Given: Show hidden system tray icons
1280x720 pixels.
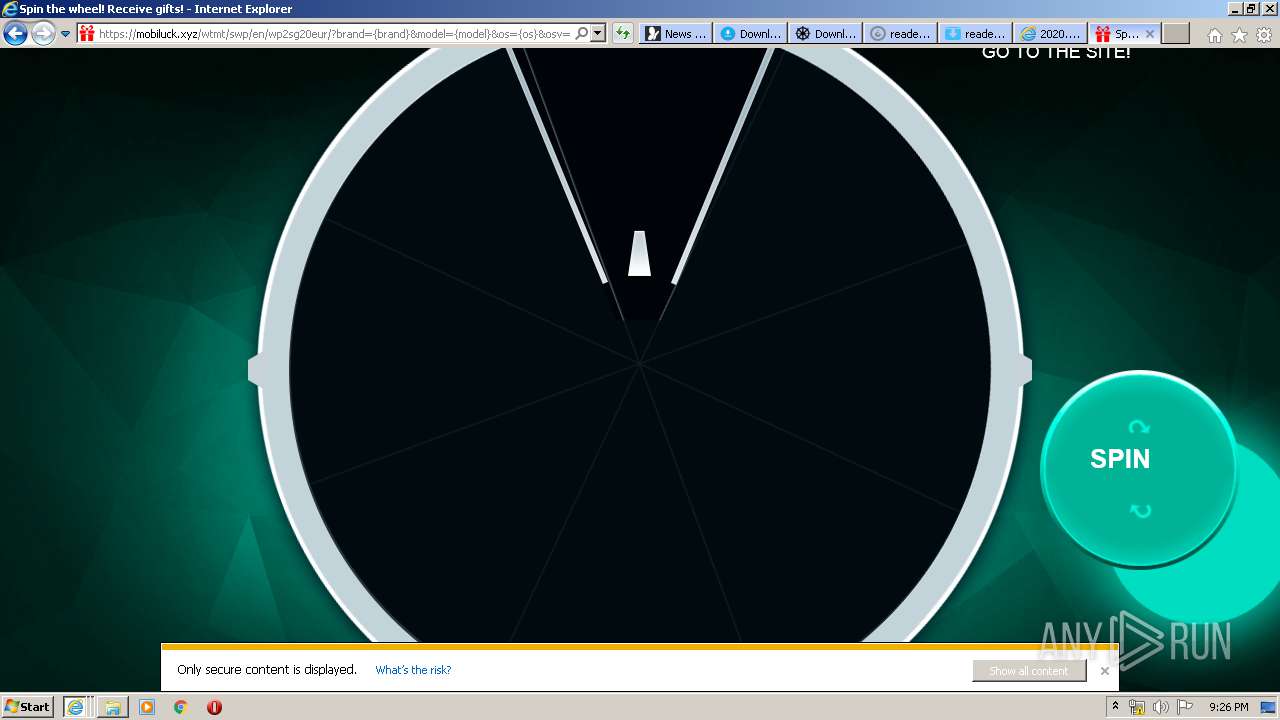Looking at the screenshot, I should pos(1114,707).
